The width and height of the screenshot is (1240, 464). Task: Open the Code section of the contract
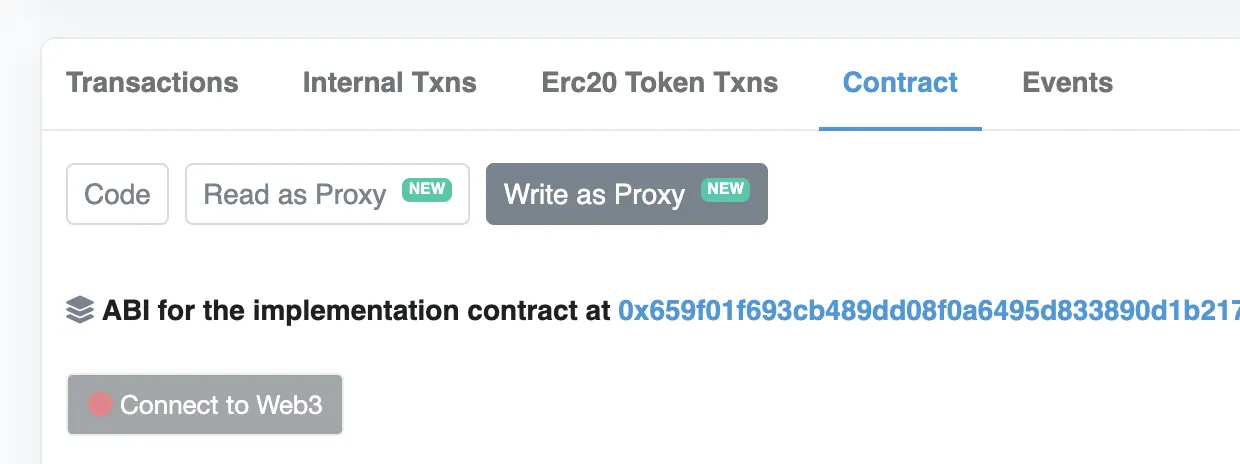point(117,194)
